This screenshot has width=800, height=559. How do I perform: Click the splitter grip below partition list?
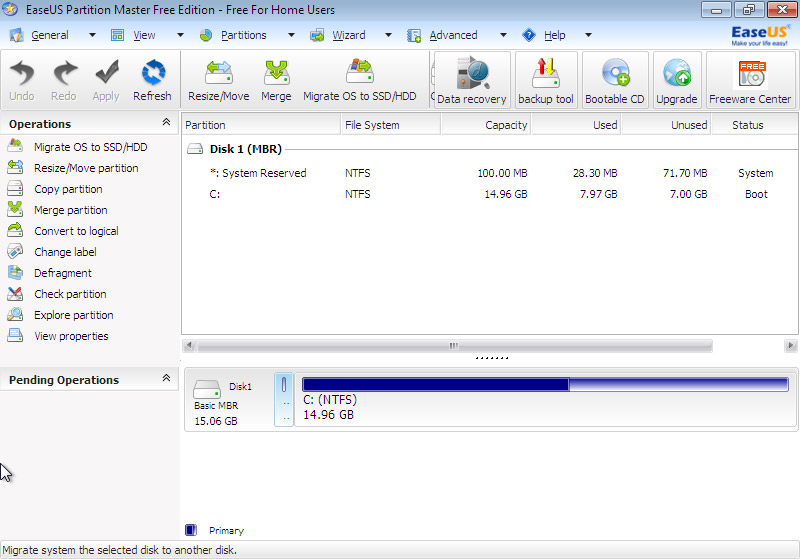tap(492, 358)
